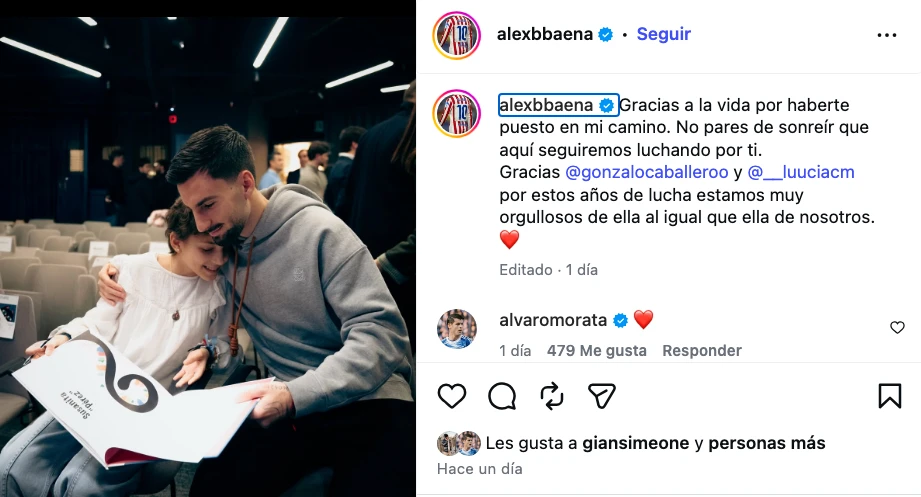Click the @gonzalocaballeroo mention
This screenshot has height=497, width=921.
coord(646,172)
